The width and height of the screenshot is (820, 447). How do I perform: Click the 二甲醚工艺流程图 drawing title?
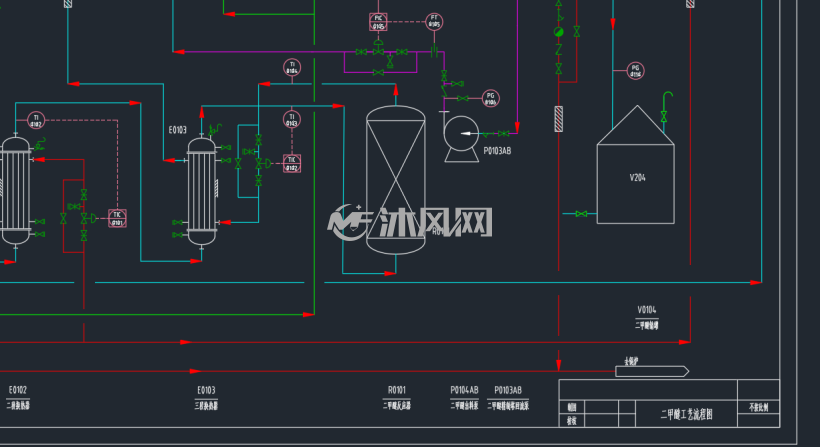coord(687,415)
